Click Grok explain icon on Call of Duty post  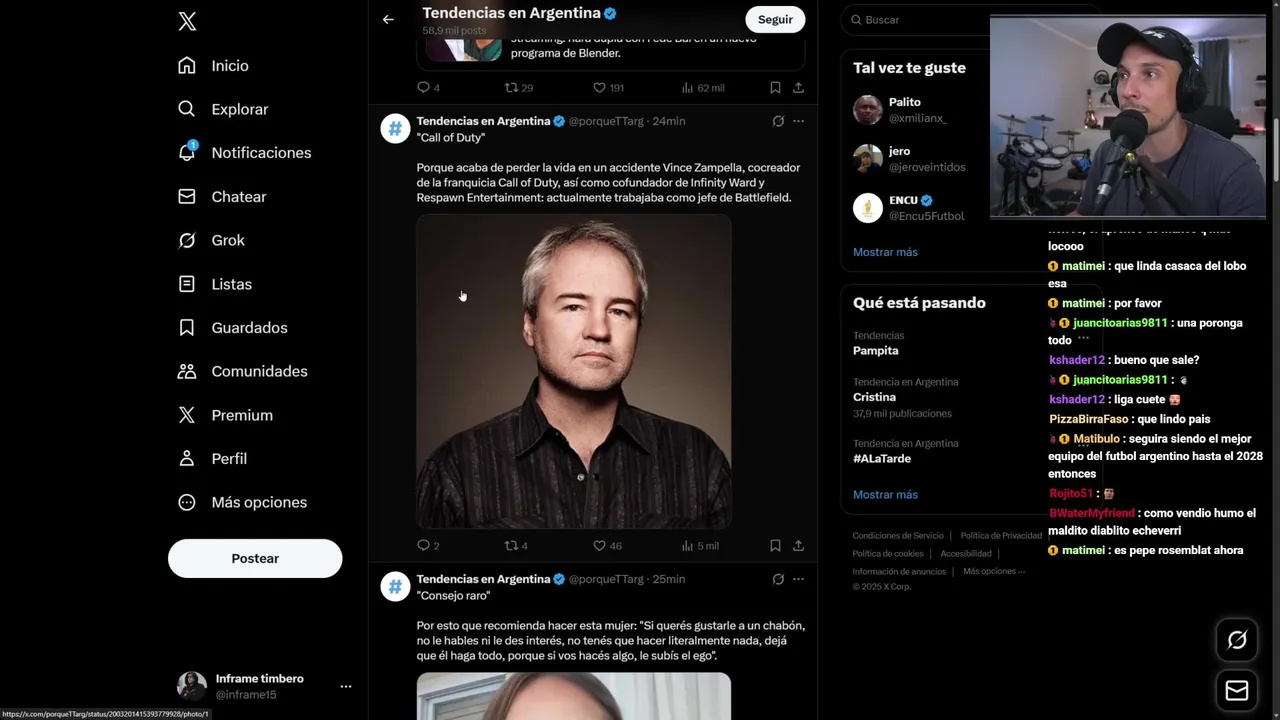tap(778, 121)
